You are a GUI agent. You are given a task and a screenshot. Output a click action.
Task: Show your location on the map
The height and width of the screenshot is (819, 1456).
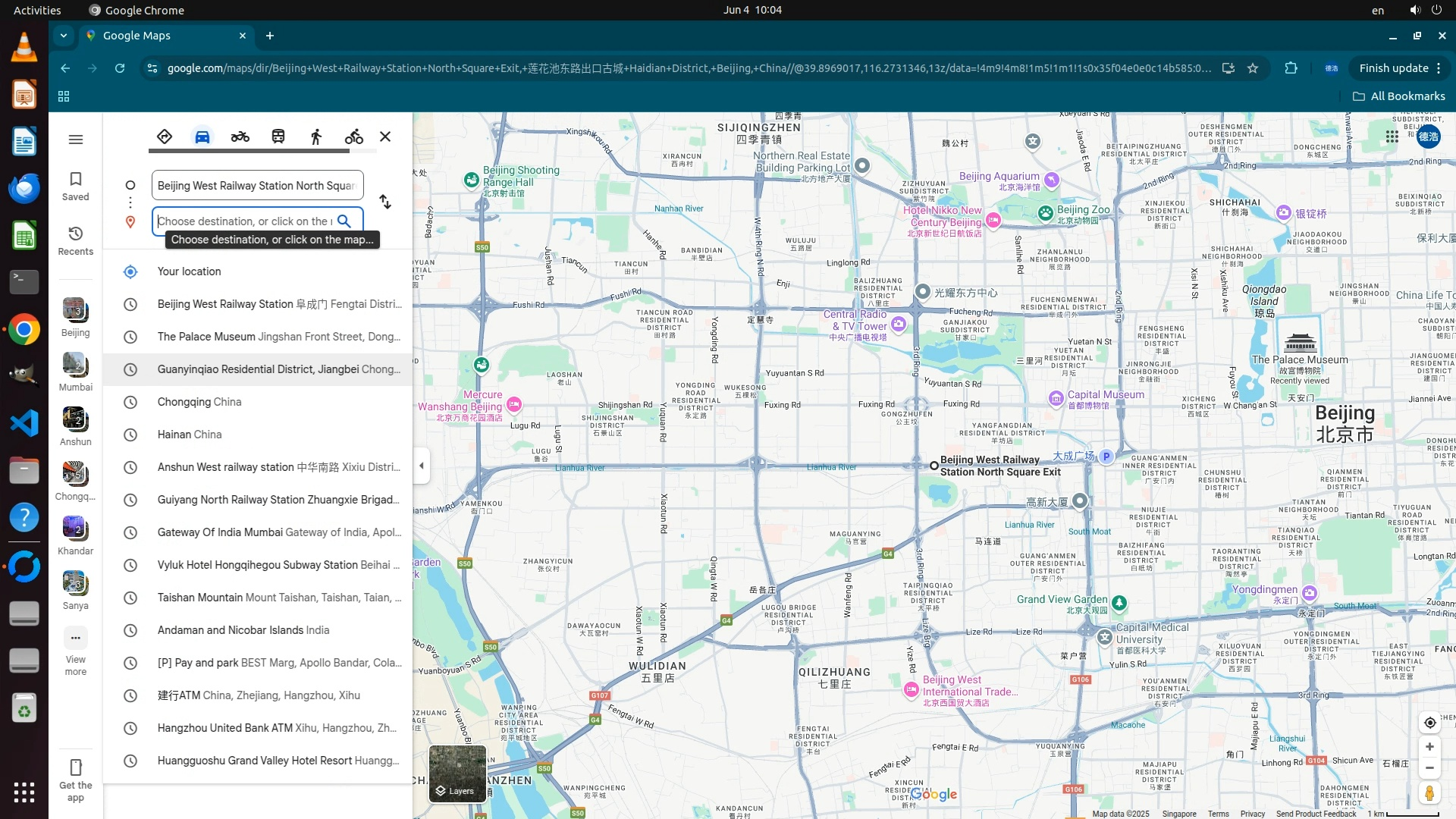click(x=1429, y=723)
